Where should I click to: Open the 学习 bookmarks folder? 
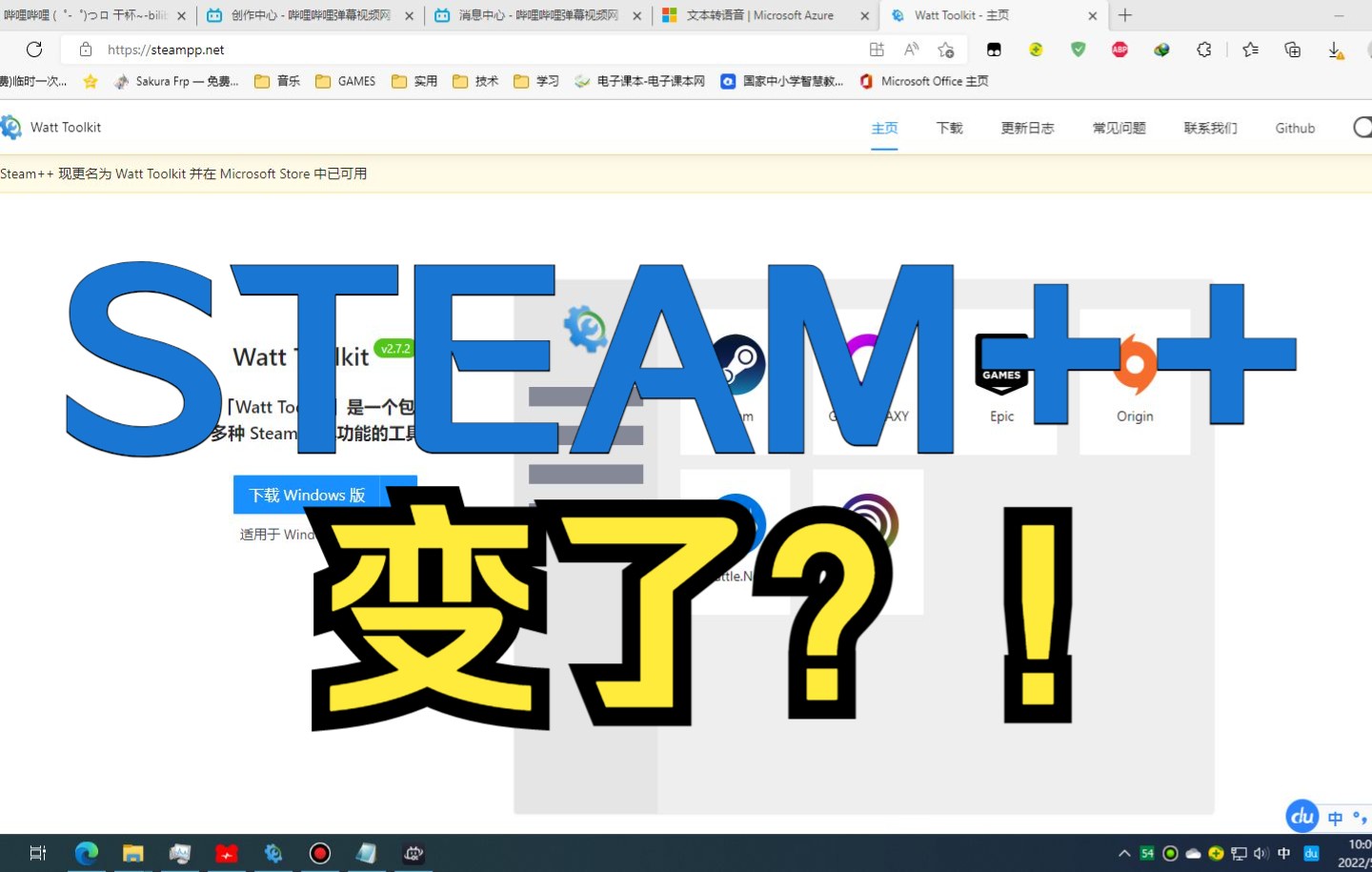(x=536, y=81)
